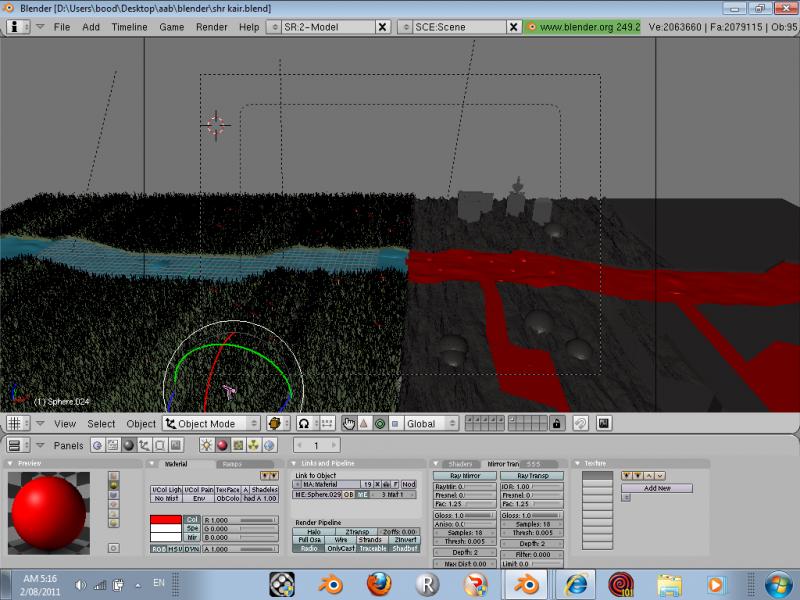Click the Col color button
The height and width of the screenshot is (600, 800).
(192, 520)
